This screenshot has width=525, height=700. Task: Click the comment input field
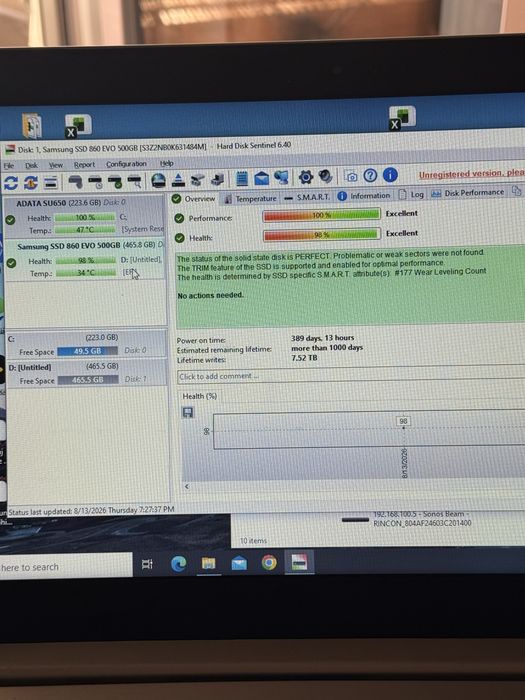tap(351, 376)
